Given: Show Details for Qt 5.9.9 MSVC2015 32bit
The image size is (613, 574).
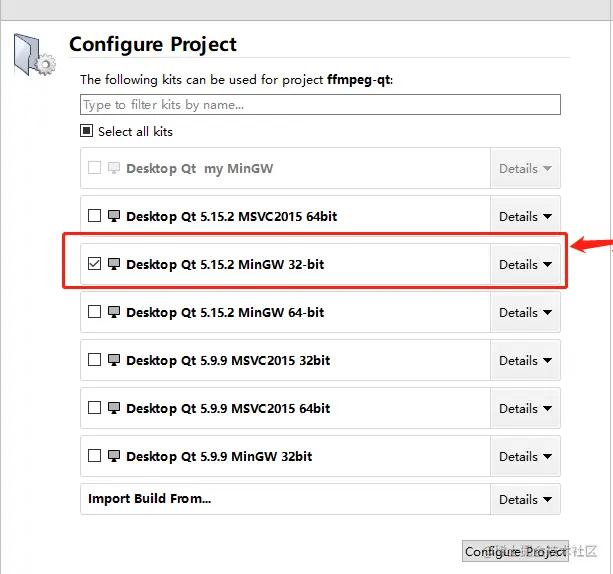Looking at the screenshot, I should coord(525,361).
